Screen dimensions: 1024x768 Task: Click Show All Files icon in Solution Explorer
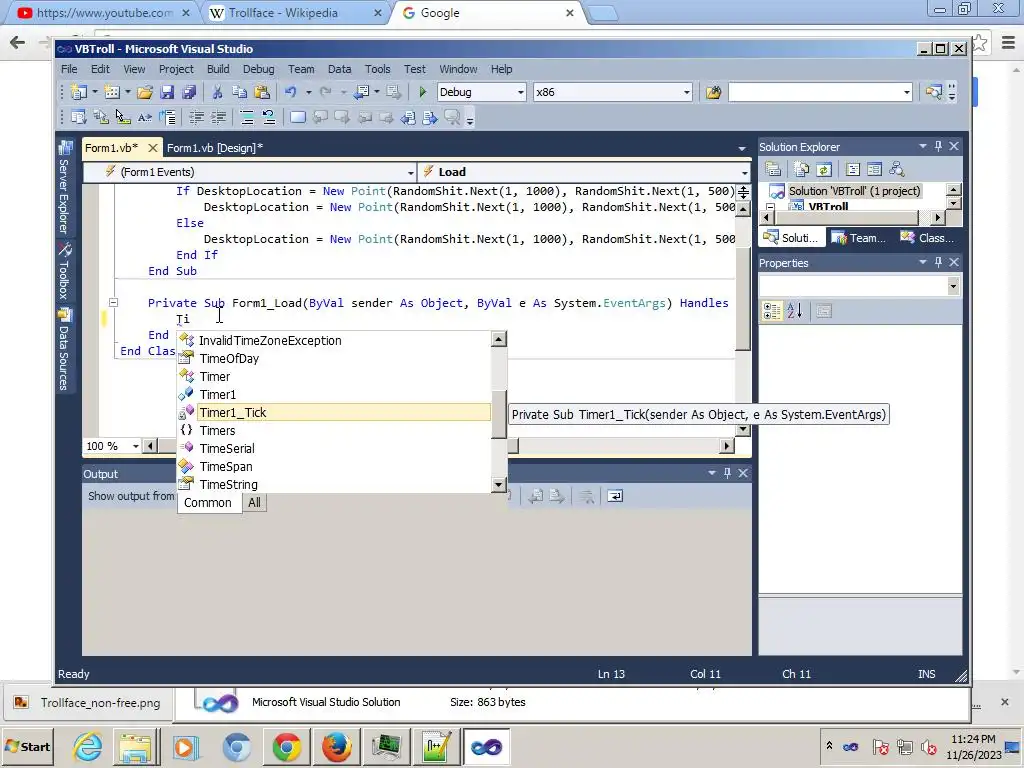[x=802, y=169]
